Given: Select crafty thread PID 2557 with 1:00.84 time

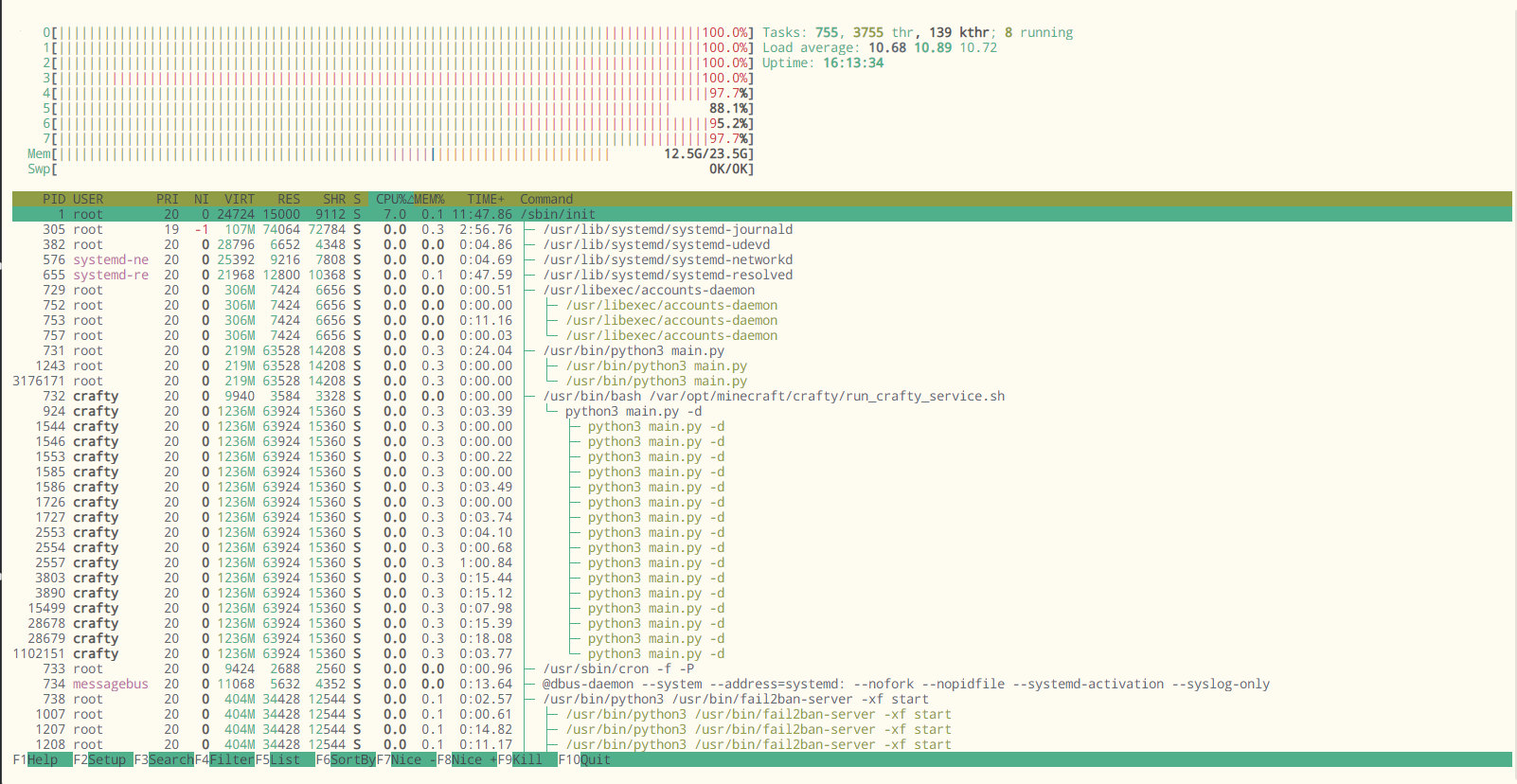Looking at the screenshot, I should tap(761, 562).
